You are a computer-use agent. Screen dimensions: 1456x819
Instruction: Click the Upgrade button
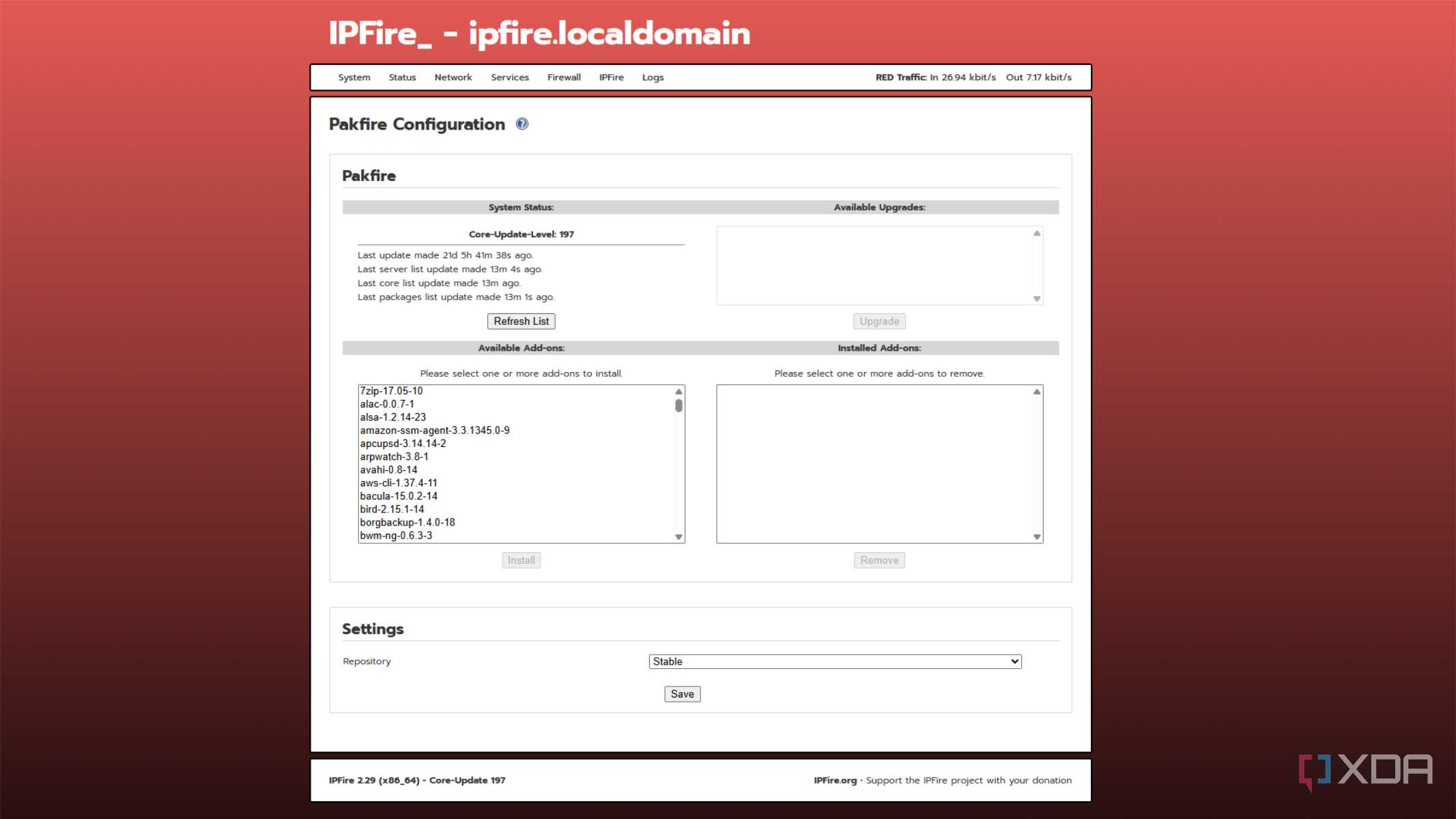click(x=879, y=321)
